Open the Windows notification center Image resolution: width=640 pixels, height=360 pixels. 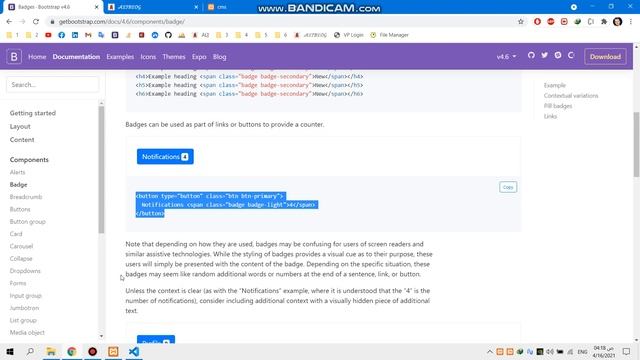pyautogui.click(x=627, y=351)
